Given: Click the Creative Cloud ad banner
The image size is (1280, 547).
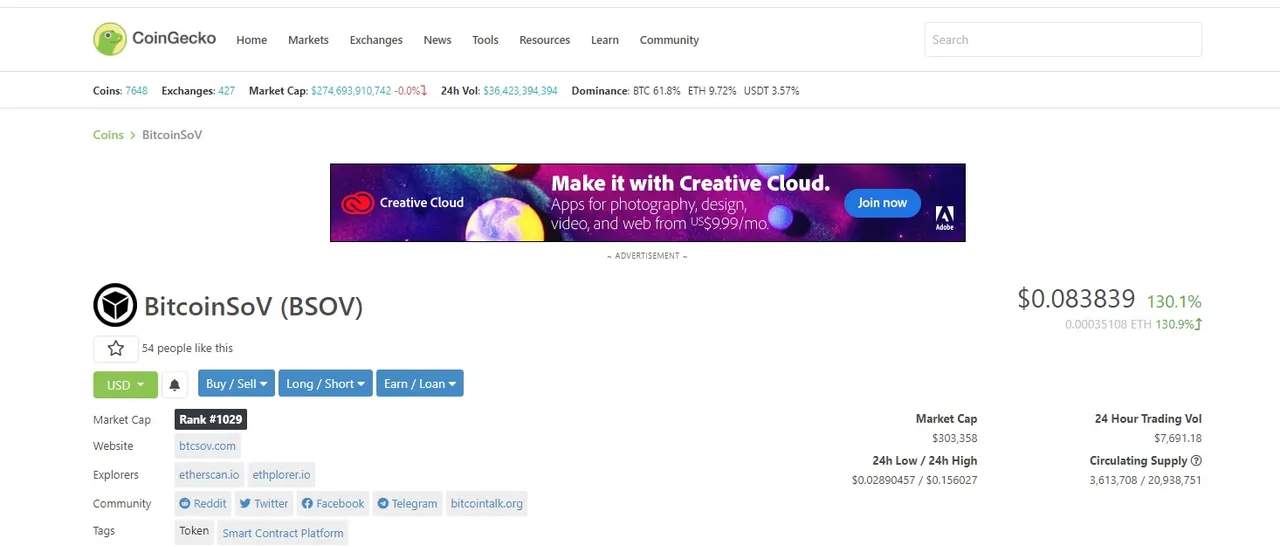Looking at the screenshot, I should pos(647,203).
